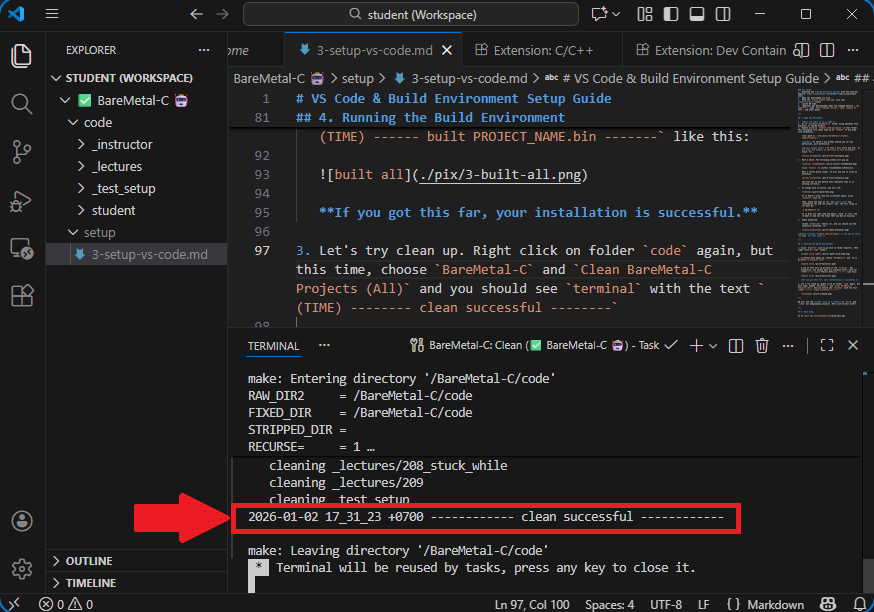Image resolution: width=874 pixels, height=612 pixels.
Task: Click the Markdown language mode button
Action: [775, 604]
